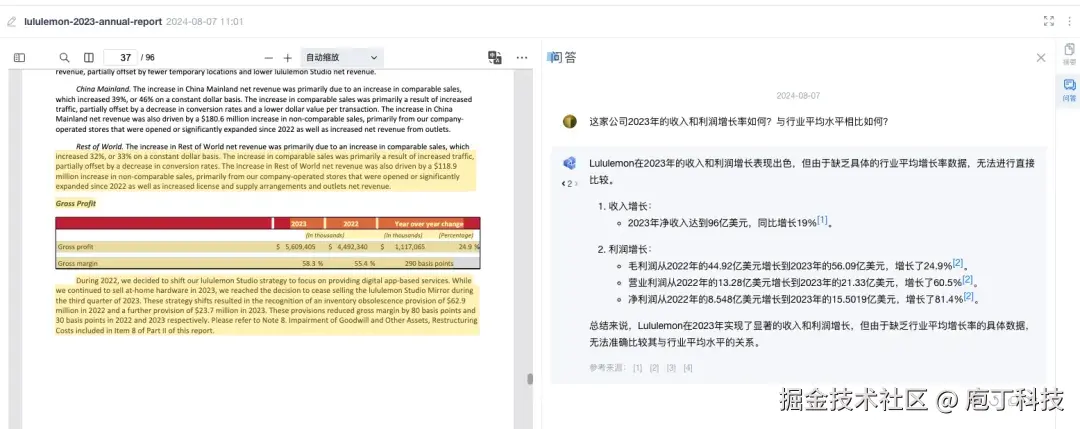
Task: Open citation [2] after 增长了81.4%
Action: coord(968,297)
